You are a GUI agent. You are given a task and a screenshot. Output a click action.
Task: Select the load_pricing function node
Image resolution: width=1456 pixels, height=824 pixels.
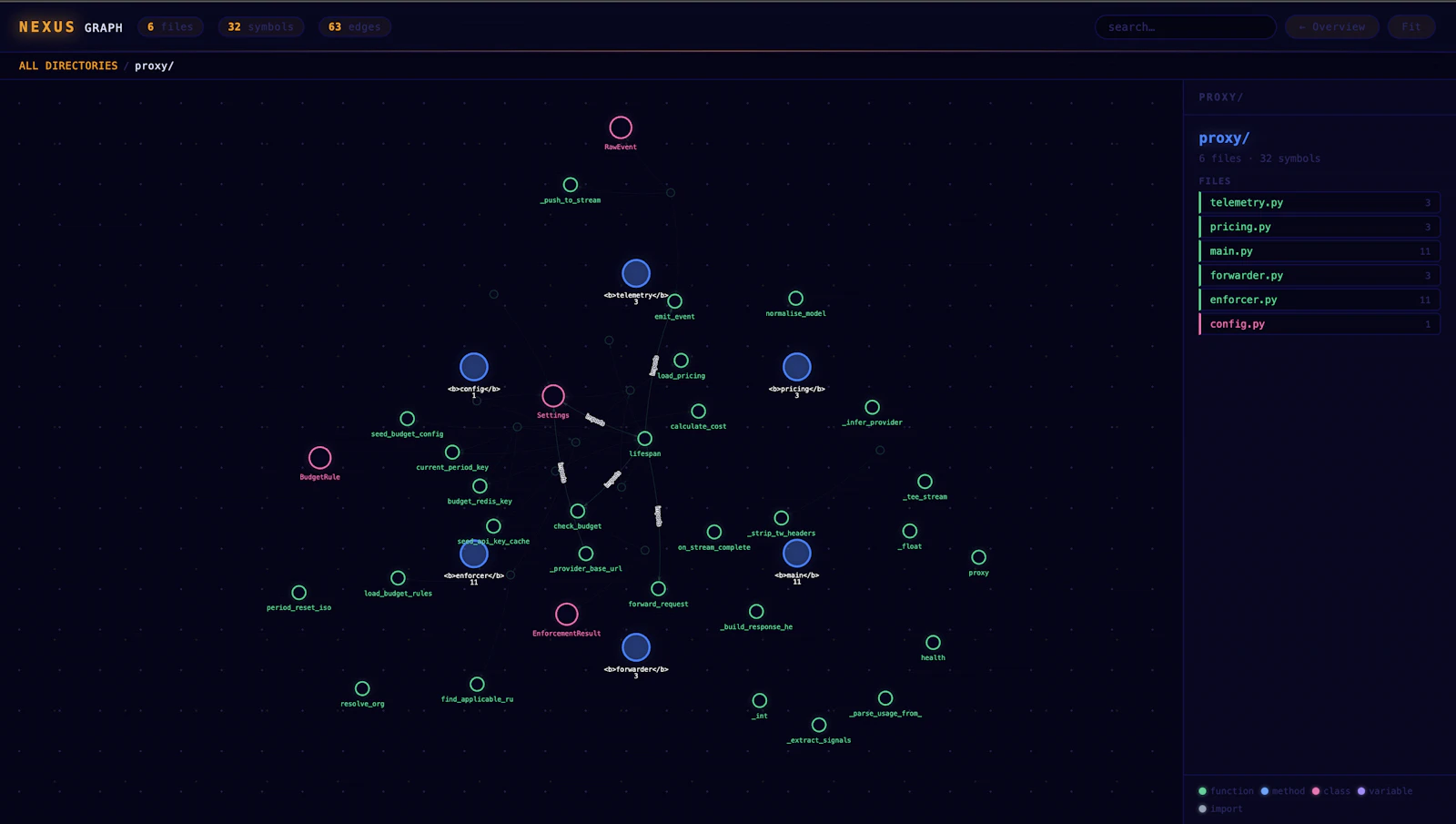click(681, 361)
